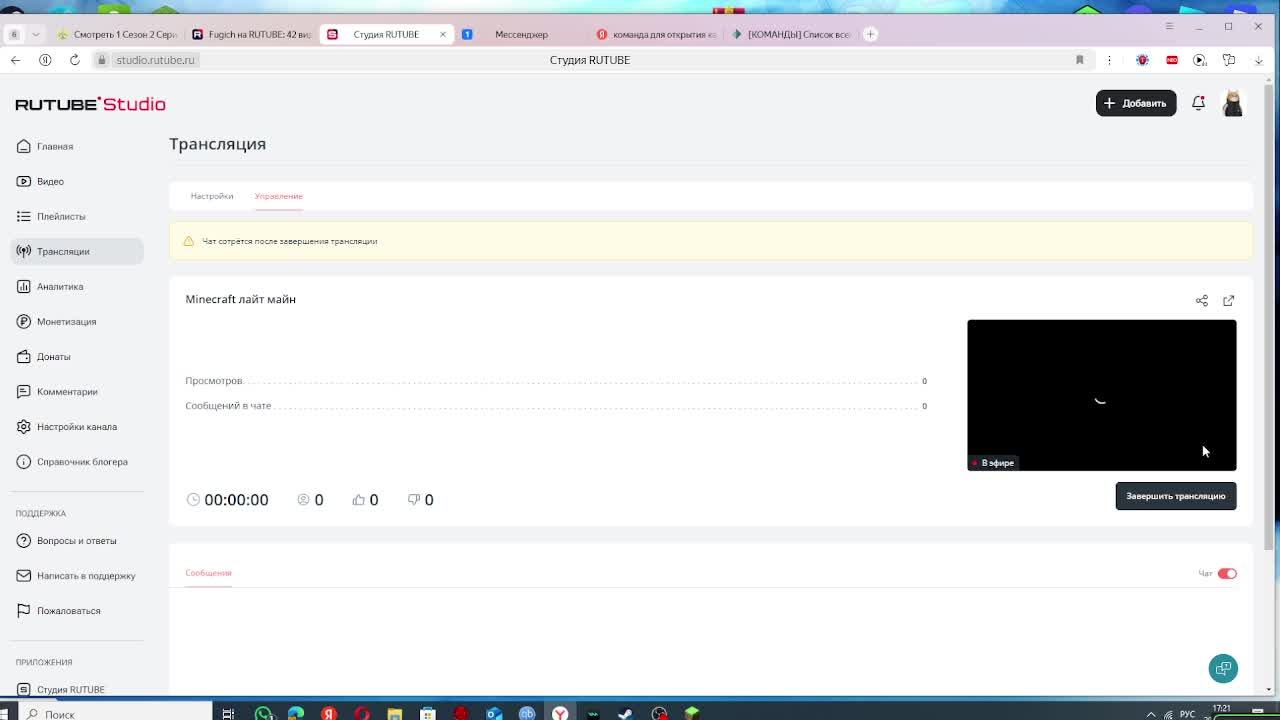Click the dislikes counter thumbs-down icon
Screen dimensions: 1280x720
coord(414,500)
